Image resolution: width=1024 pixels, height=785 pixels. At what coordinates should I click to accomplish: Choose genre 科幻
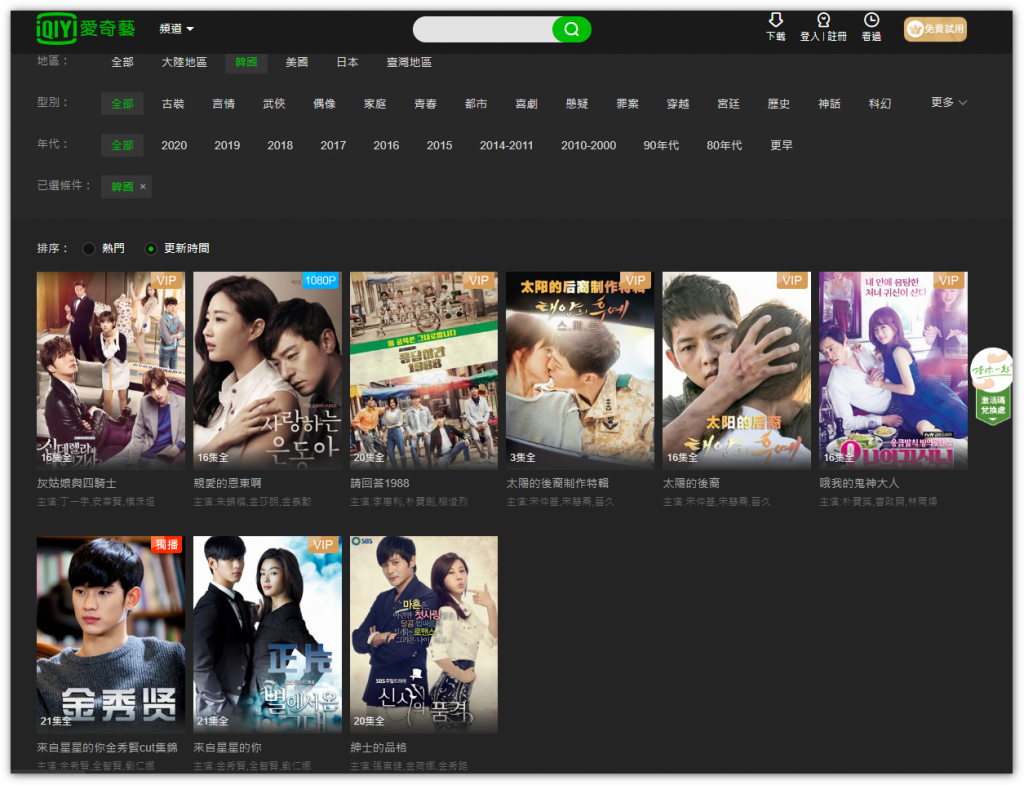[x=880, y=104]
